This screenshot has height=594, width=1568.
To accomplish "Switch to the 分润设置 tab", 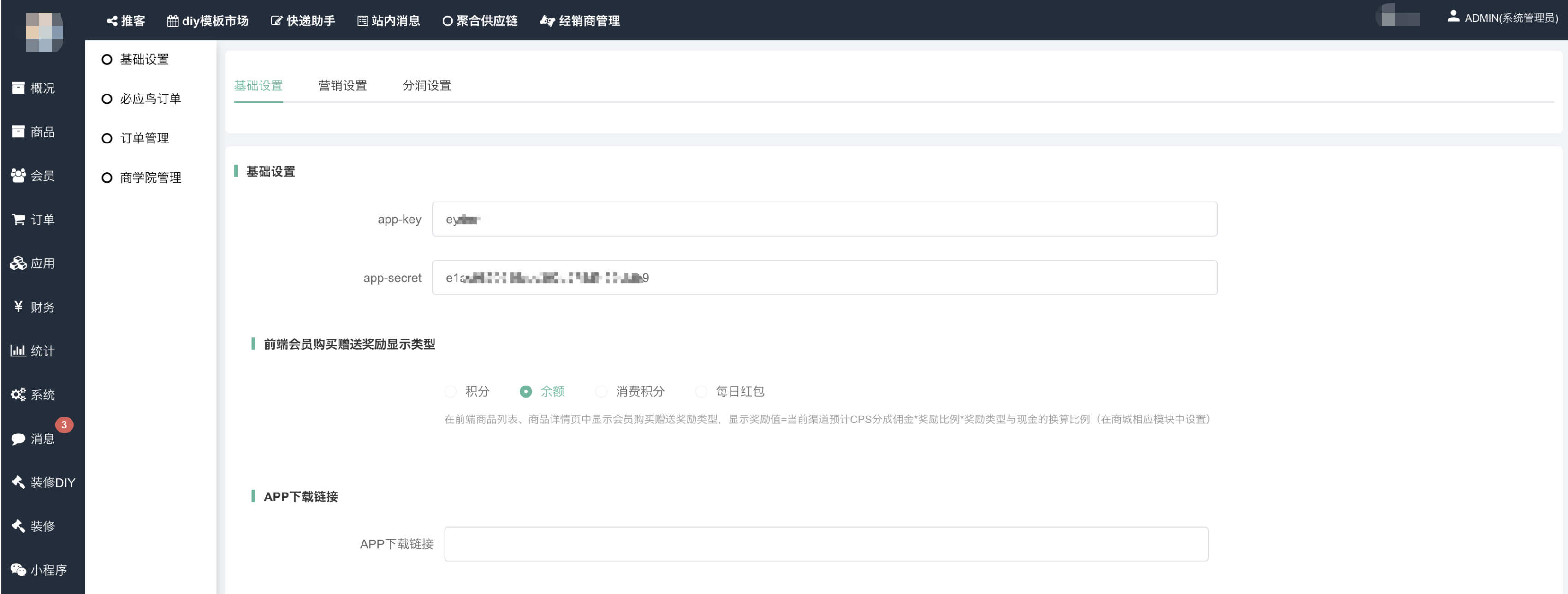I will pyautogui.click(x=426, y=86).
